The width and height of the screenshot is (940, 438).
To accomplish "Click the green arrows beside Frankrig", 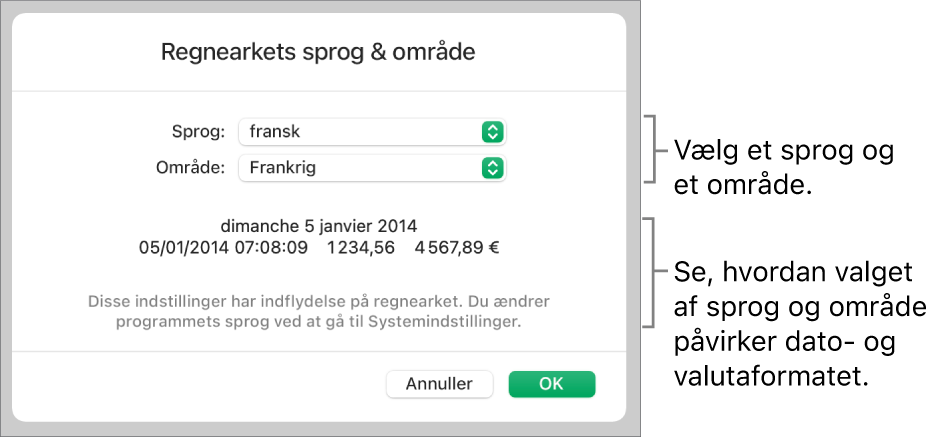I will point(491,168).
